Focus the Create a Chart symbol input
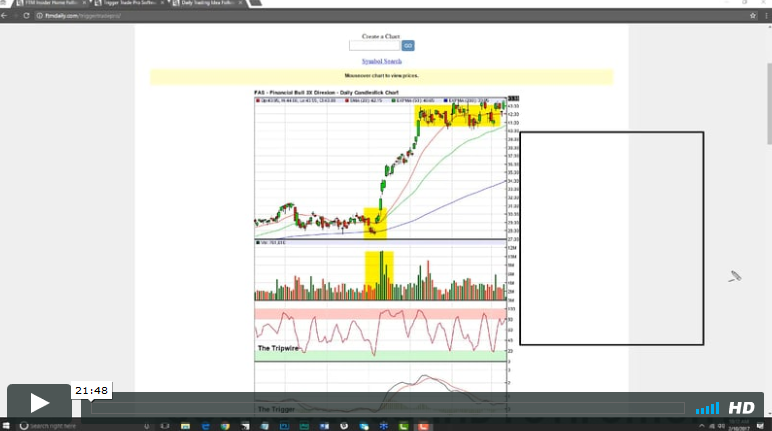772x431 pixels. 374,46
